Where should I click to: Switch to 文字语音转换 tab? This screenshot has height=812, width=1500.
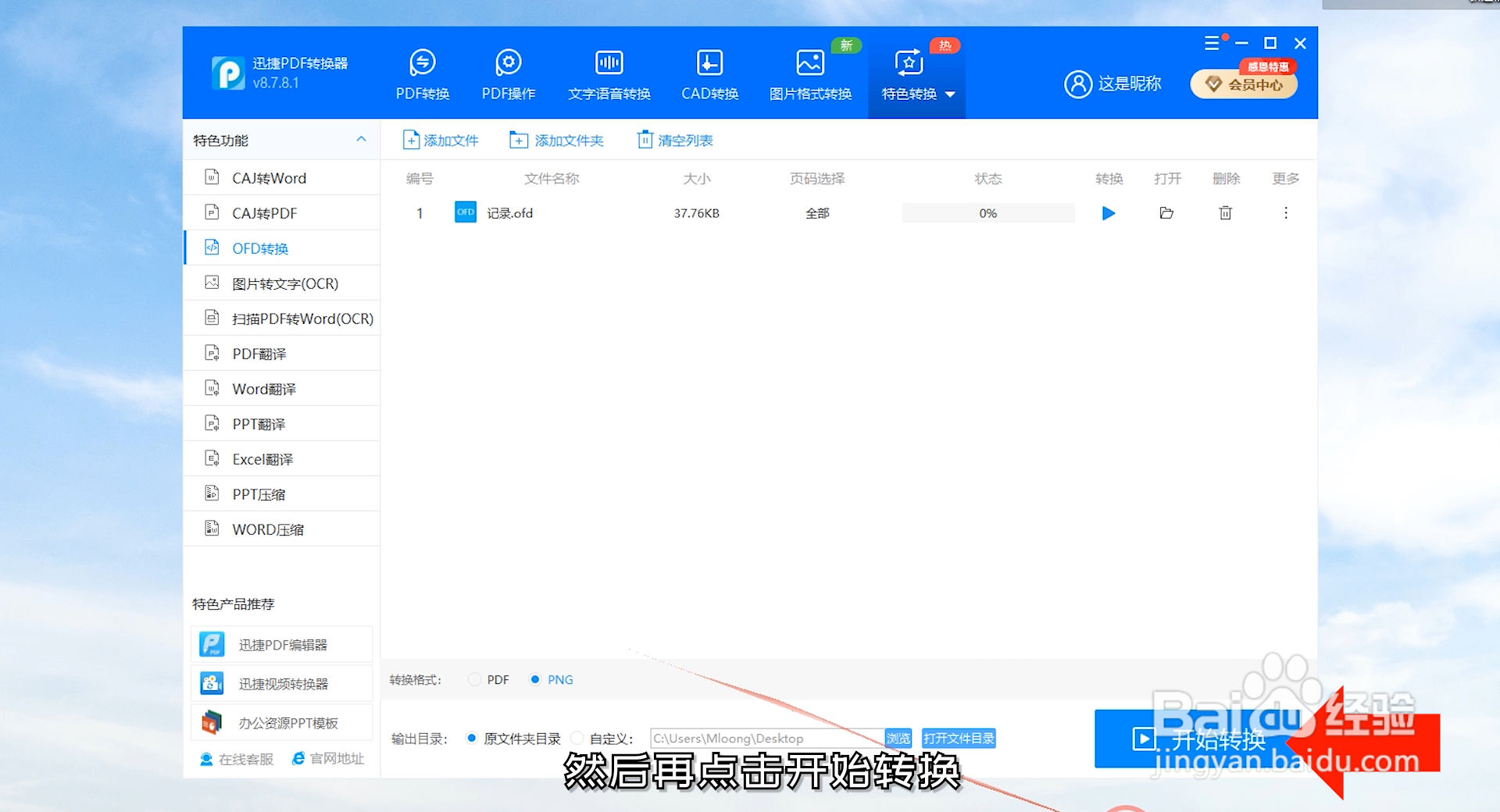[609, 75]
